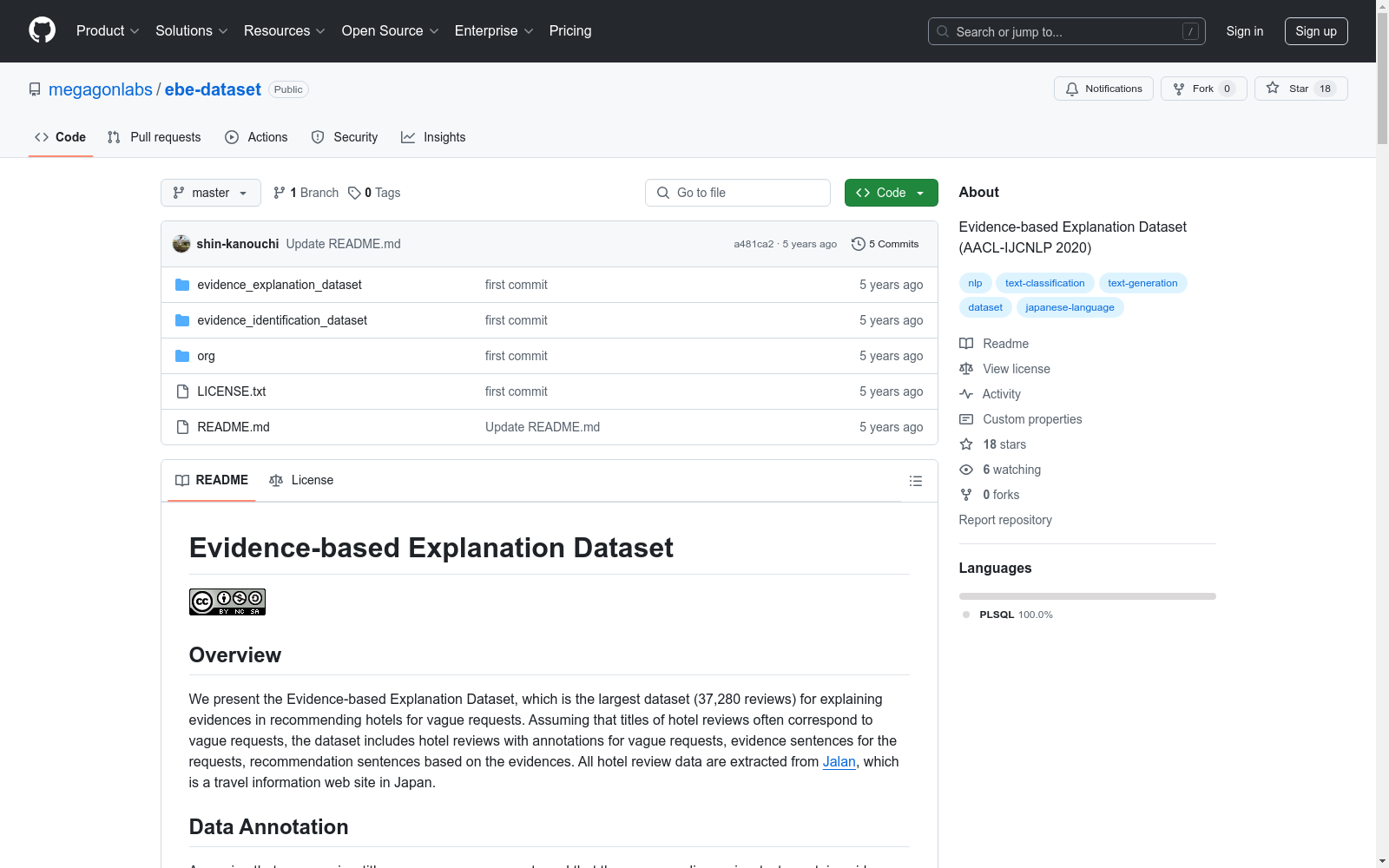The image size is (1389, 868).
Task: Click the tag icon next to 0 Tags
Action: point(354,193)
